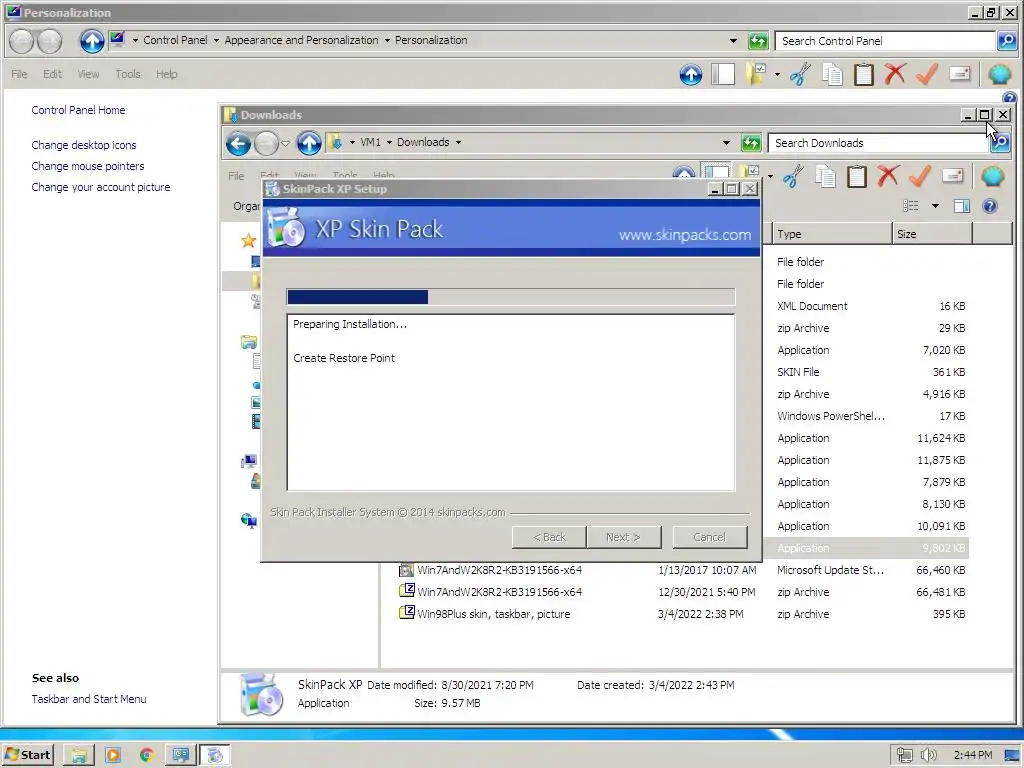Select Win7AndW2K8R2-KB3191566-x64 zip Archive row

coord(682,592)
